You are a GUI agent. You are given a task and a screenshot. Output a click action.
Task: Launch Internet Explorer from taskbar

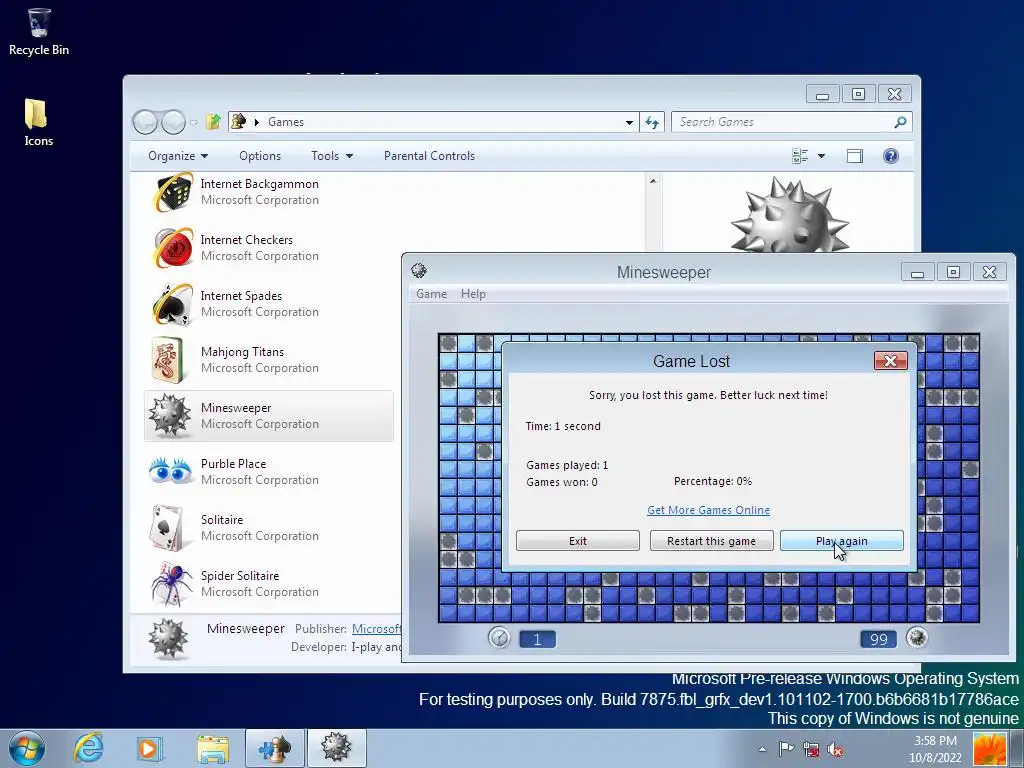coord(88,748)
